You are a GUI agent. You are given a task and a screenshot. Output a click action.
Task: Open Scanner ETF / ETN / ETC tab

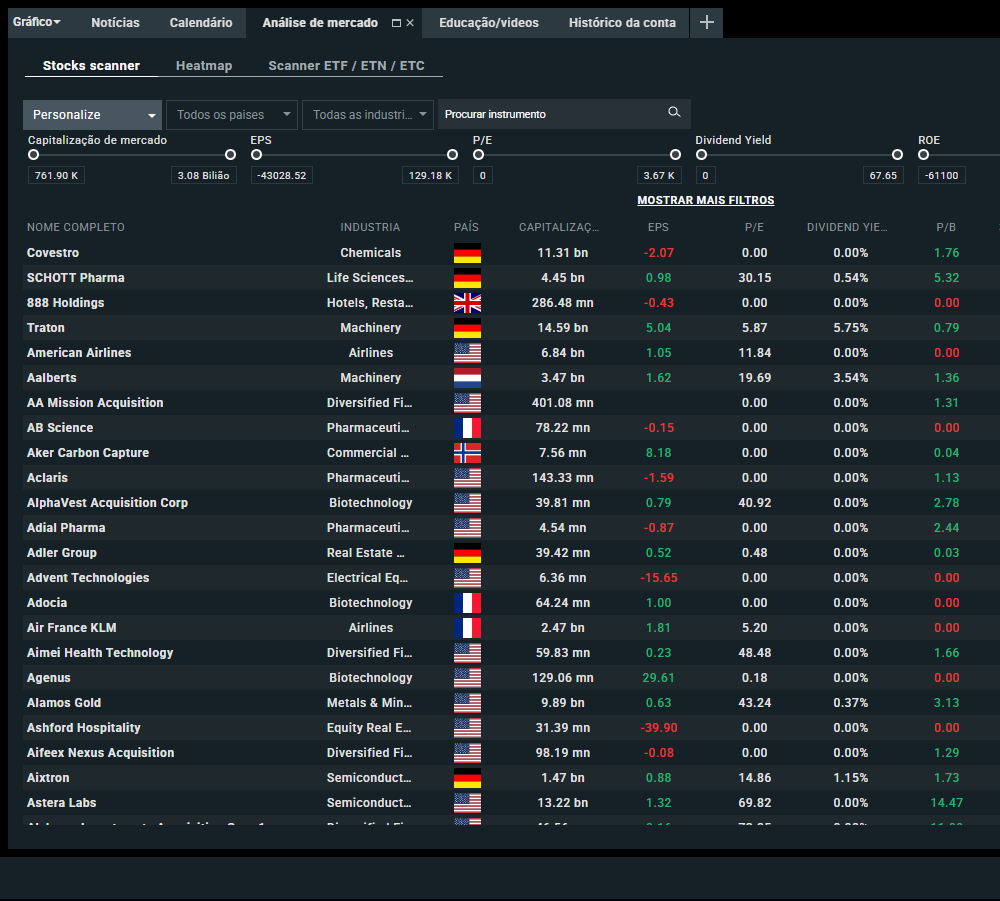[346, 66]
